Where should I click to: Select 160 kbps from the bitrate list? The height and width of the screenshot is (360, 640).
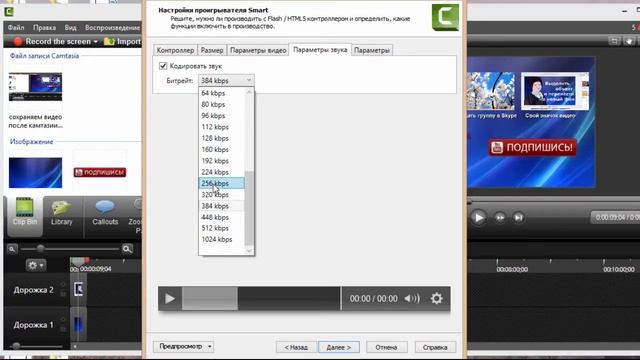(221, 149)
